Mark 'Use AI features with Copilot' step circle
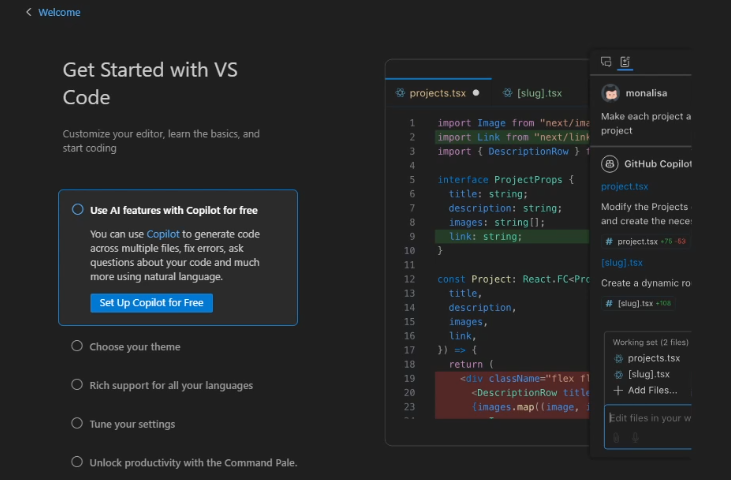The width and height of the screenshot is (731, 480). coord(77,210)
